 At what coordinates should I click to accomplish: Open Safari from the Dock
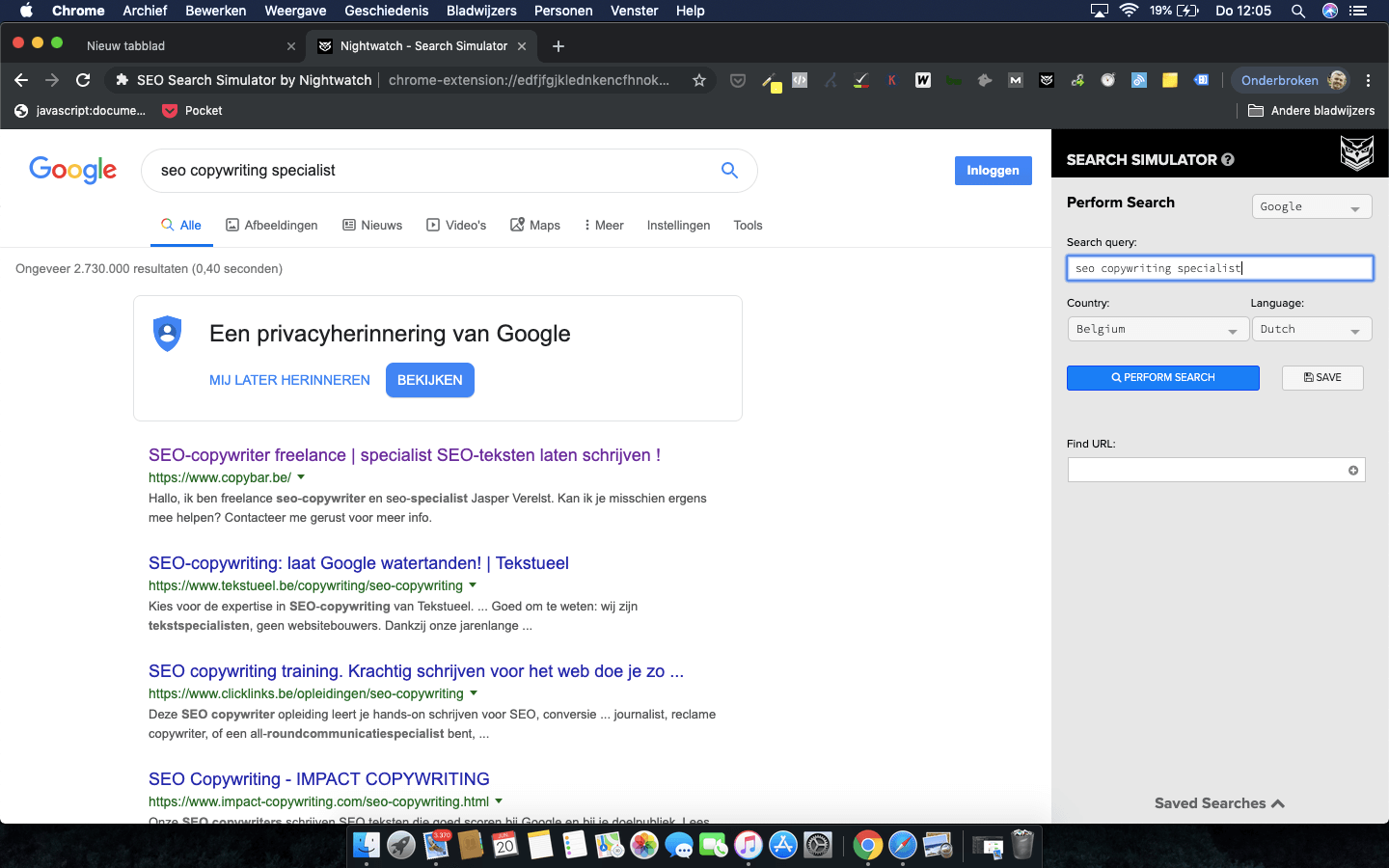pos(903,846)
